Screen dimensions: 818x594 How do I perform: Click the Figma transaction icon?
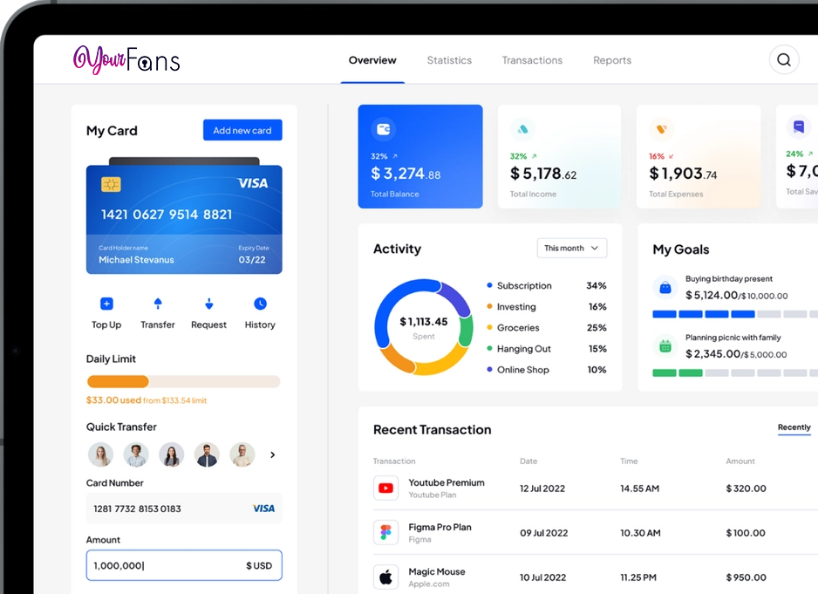(x=386, y=532)
